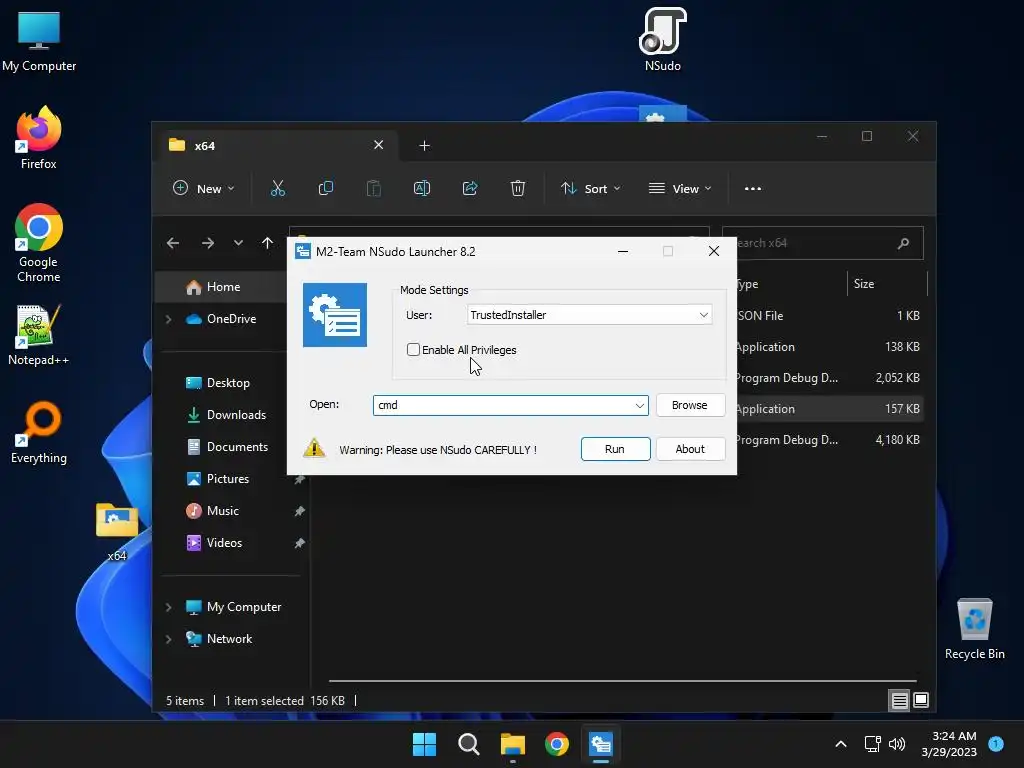Click the Delete trash icon in Explorer
1024x768 pixels.
[x=517, y=189]
